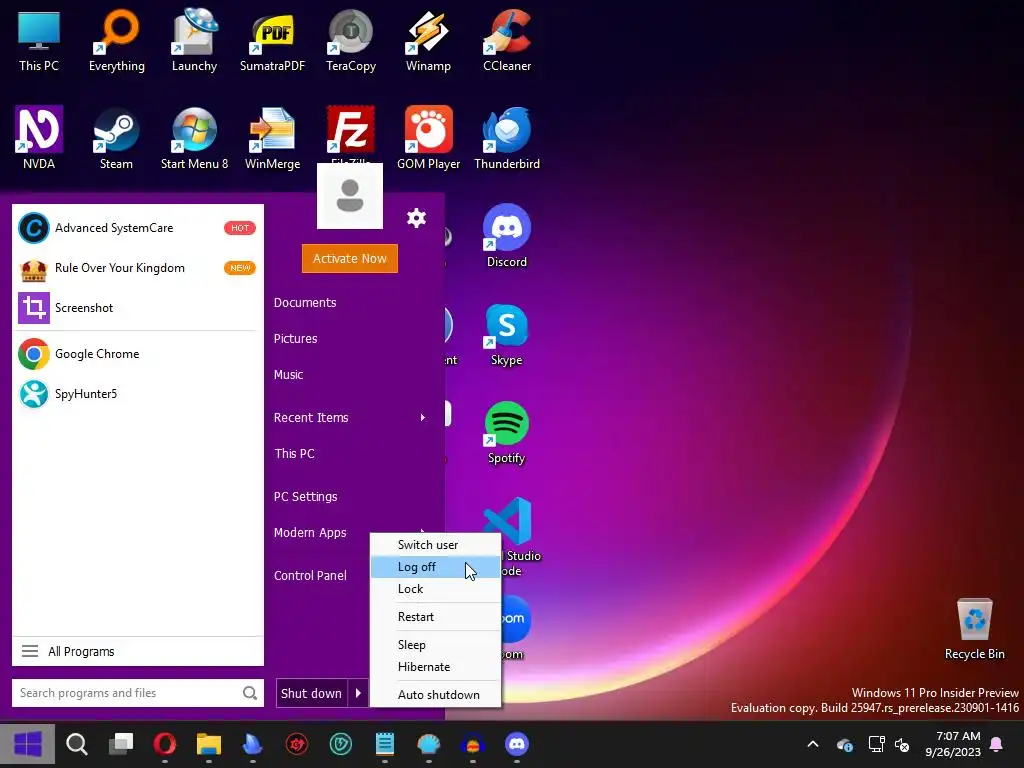The height and width of the screenshot is (768, 1024).
Task: Open the notifications bell icon
Action: point(997,744)
